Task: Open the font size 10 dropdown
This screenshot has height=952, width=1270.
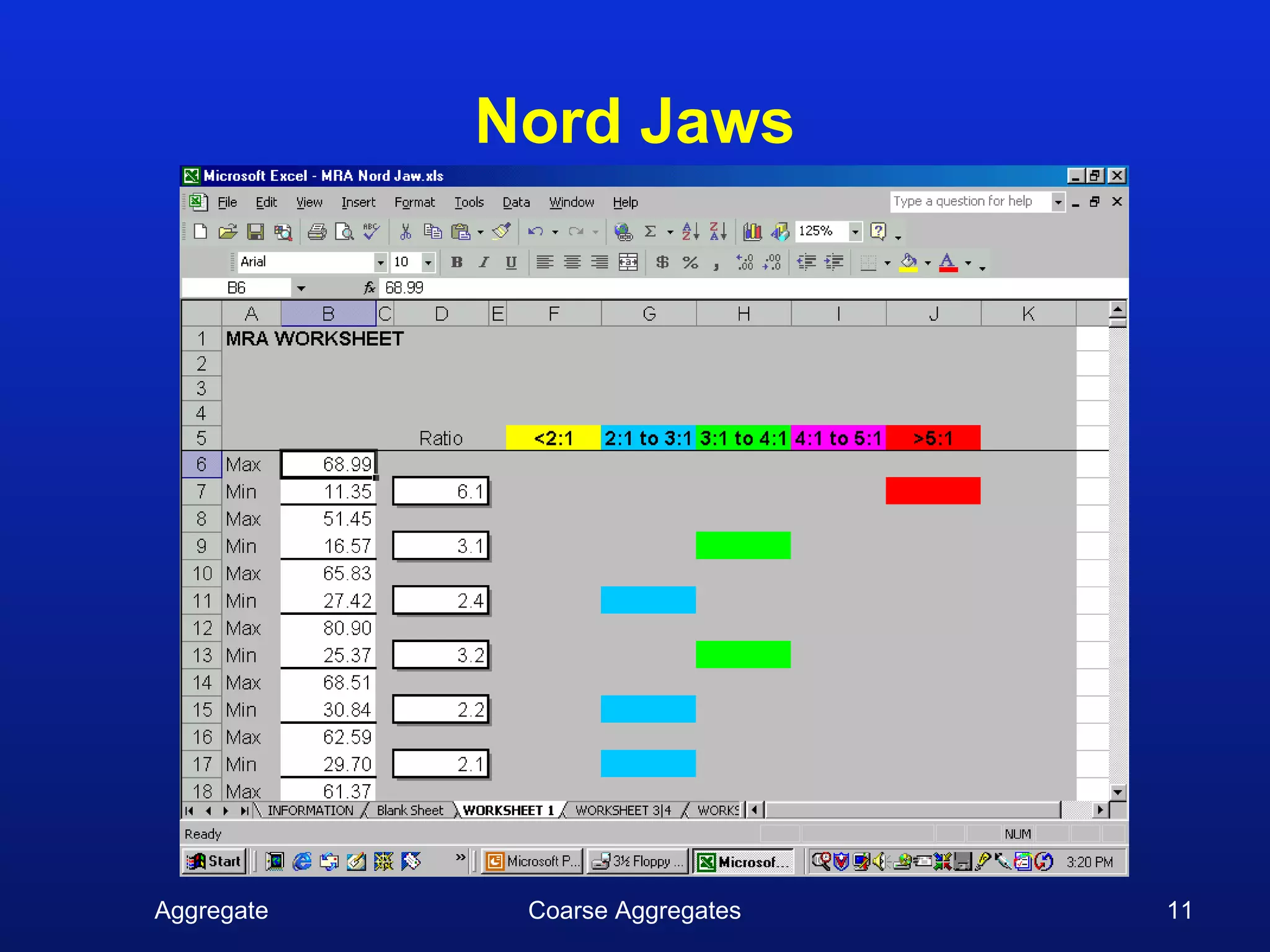Action: tap(428, 263)
